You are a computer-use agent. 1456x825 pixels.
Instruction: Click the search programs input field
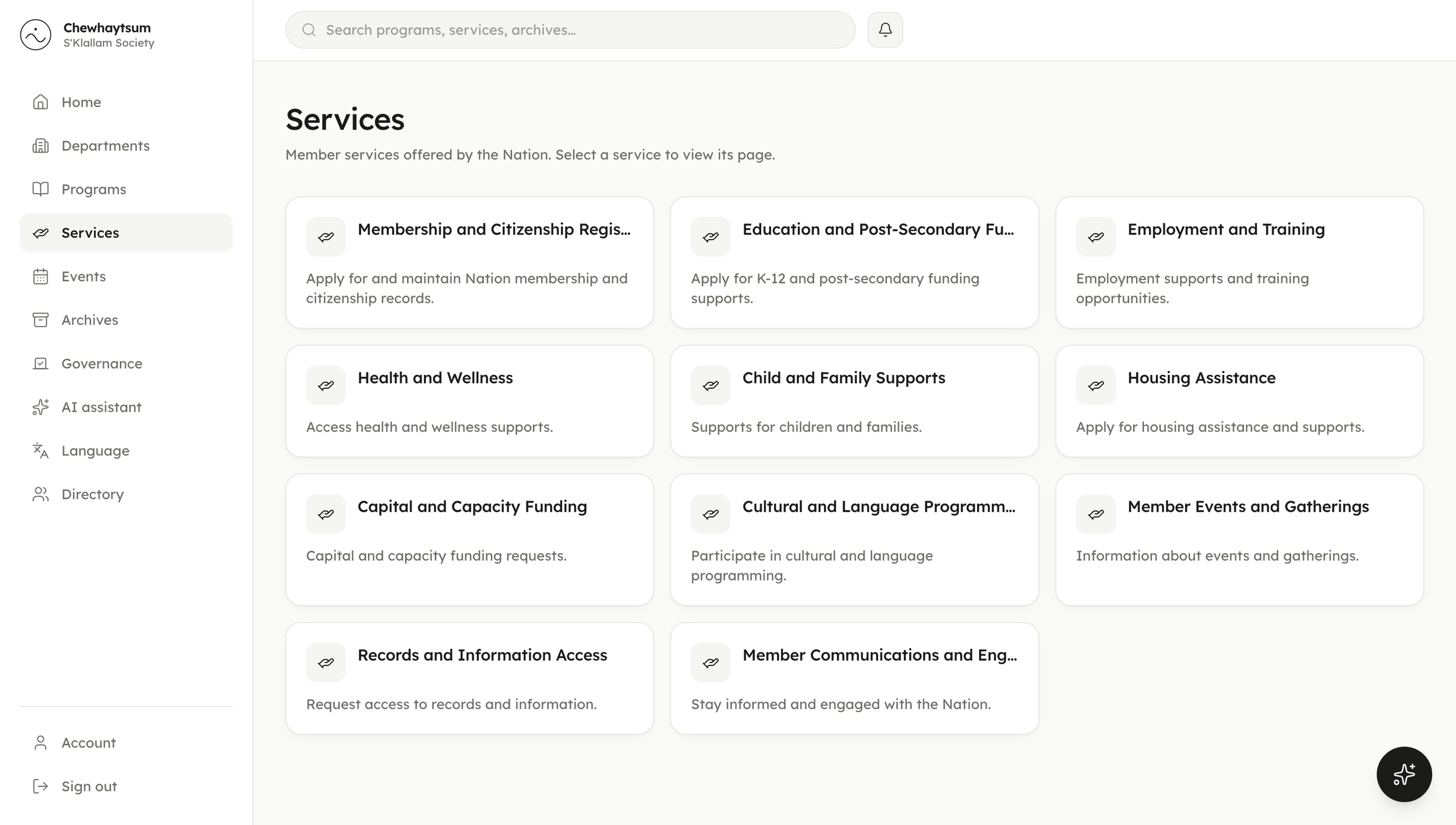tap(570, 30)
